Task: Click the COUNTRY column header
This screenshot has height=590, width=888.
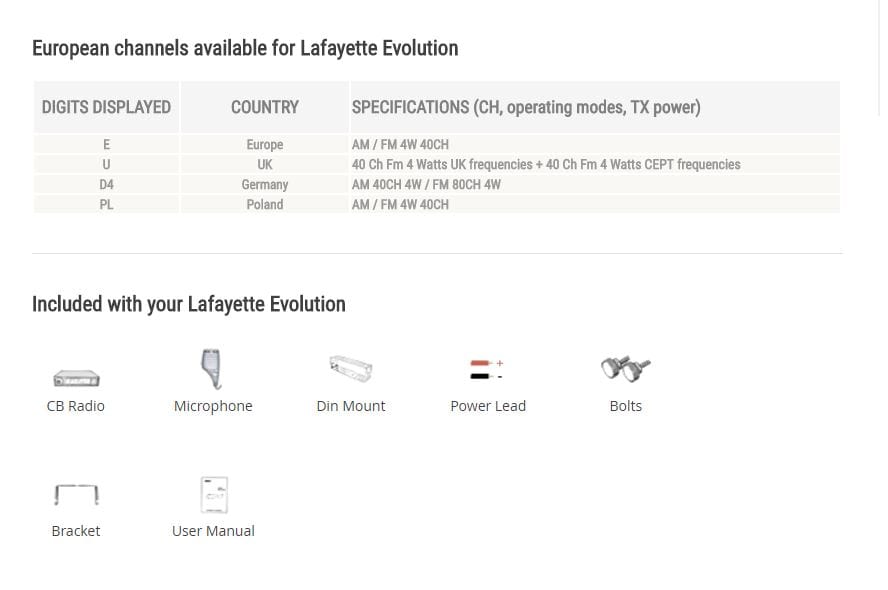Action: pos(264,107)
